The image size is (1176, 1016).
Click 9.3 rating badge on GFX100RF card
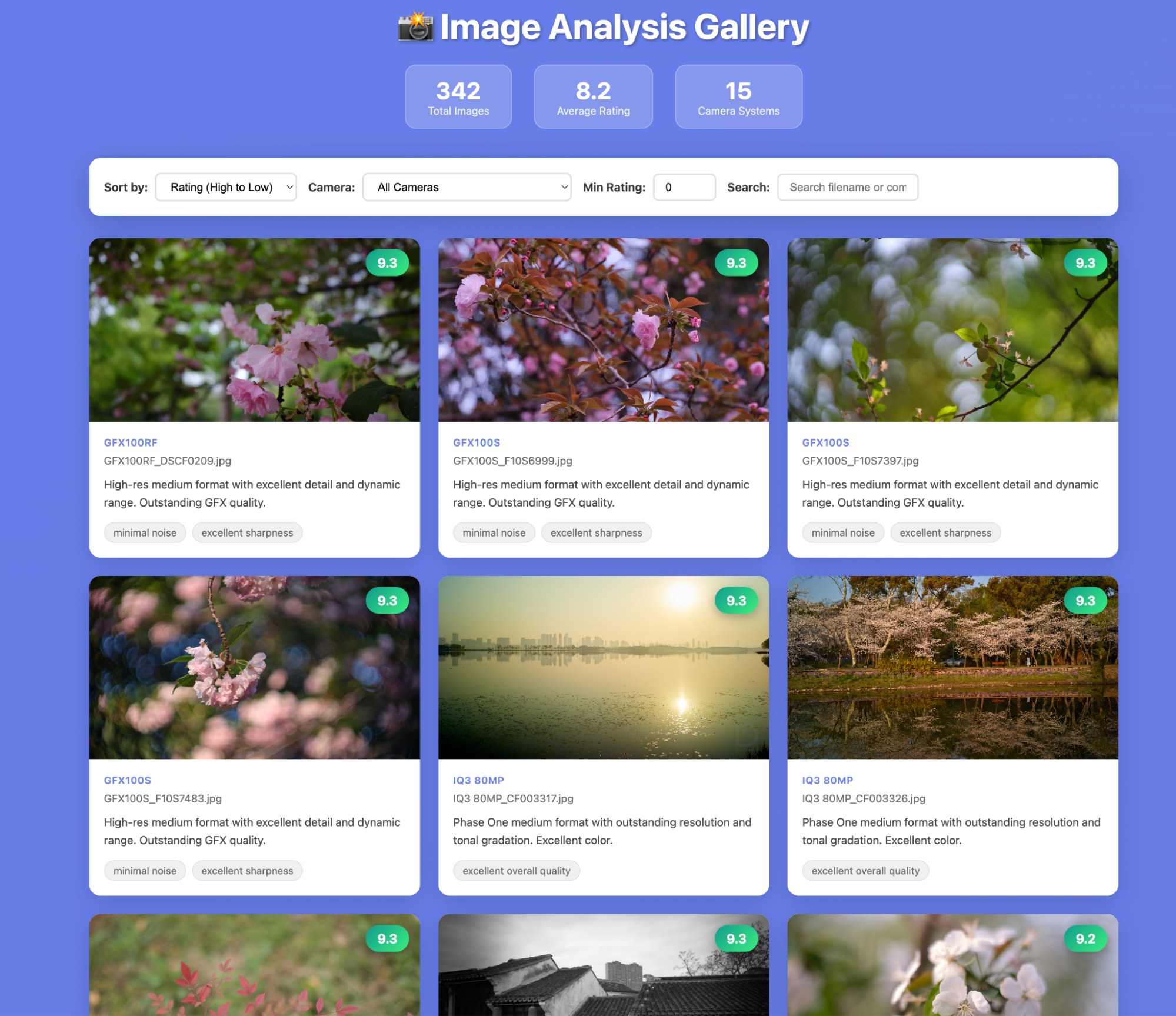[x=387, y=263]
